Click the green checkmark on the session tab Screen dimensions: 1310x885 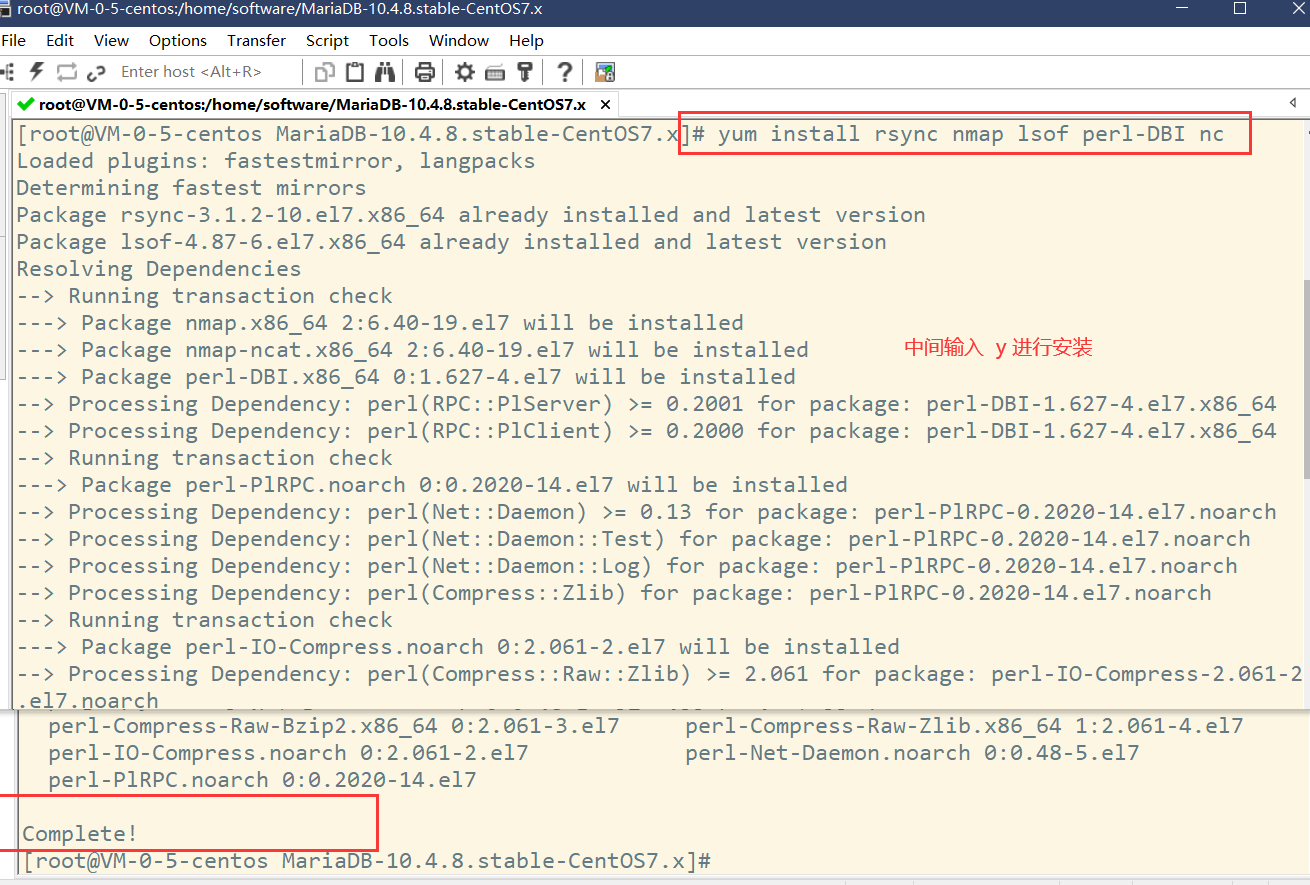pos(28,104)
